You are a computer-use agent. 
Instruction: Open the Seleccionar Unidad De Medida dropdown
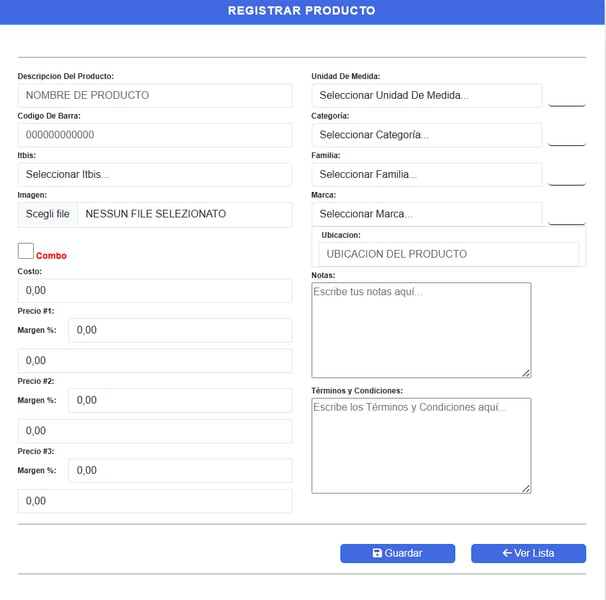(x=427, y=95)
